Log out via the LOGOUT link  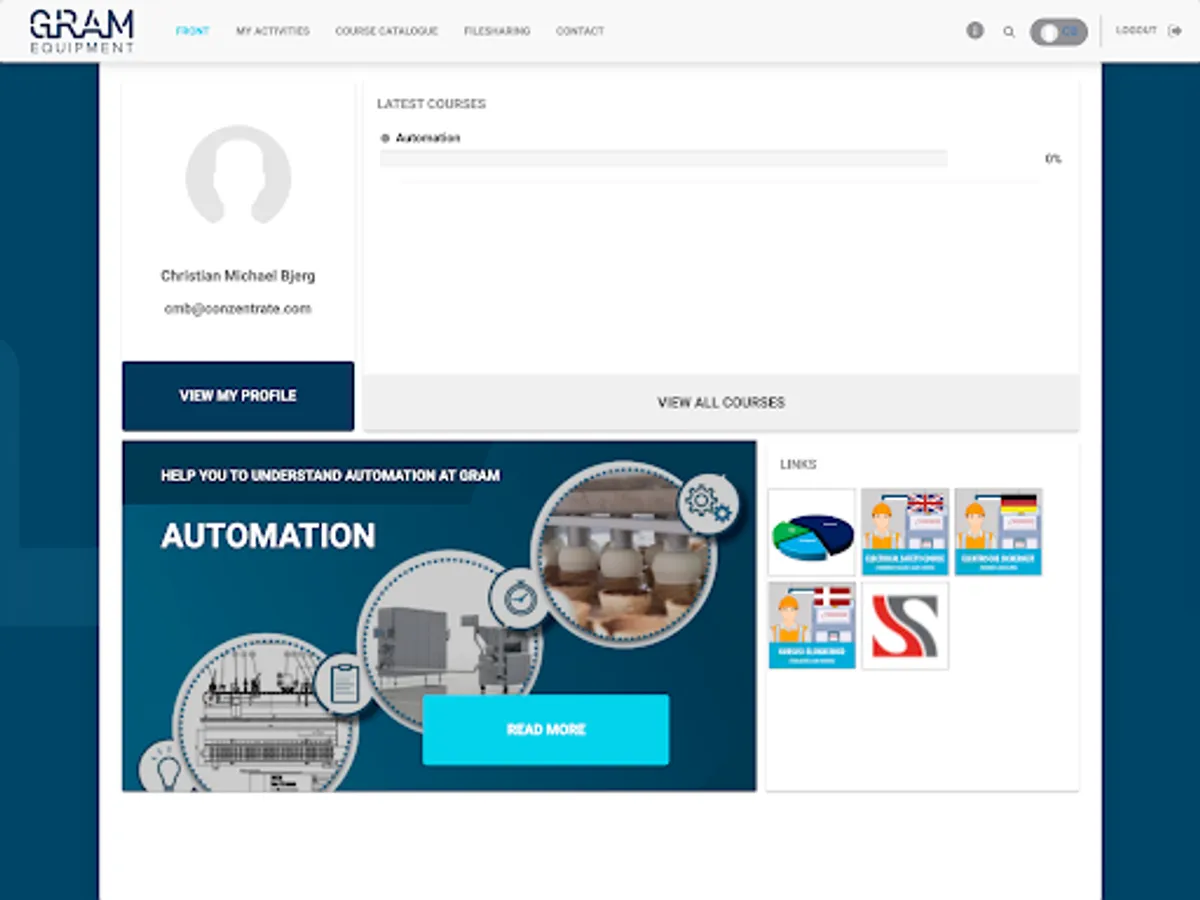(x=1136, y=31)
